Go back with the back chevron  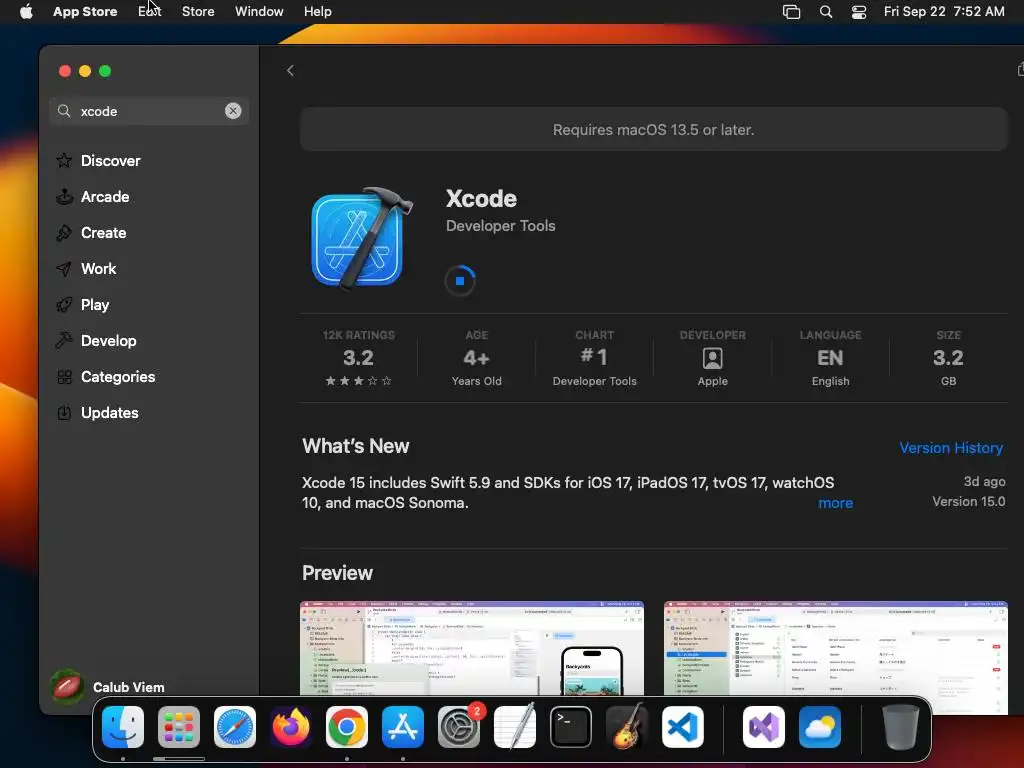[290, 71]
